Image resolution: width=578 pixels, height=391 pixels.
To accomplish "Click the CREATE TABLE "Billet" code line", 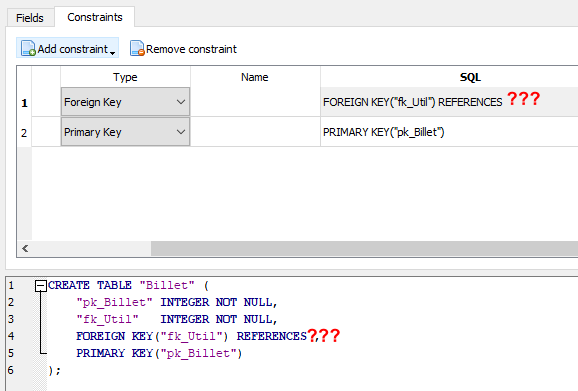I will (128, 285).
